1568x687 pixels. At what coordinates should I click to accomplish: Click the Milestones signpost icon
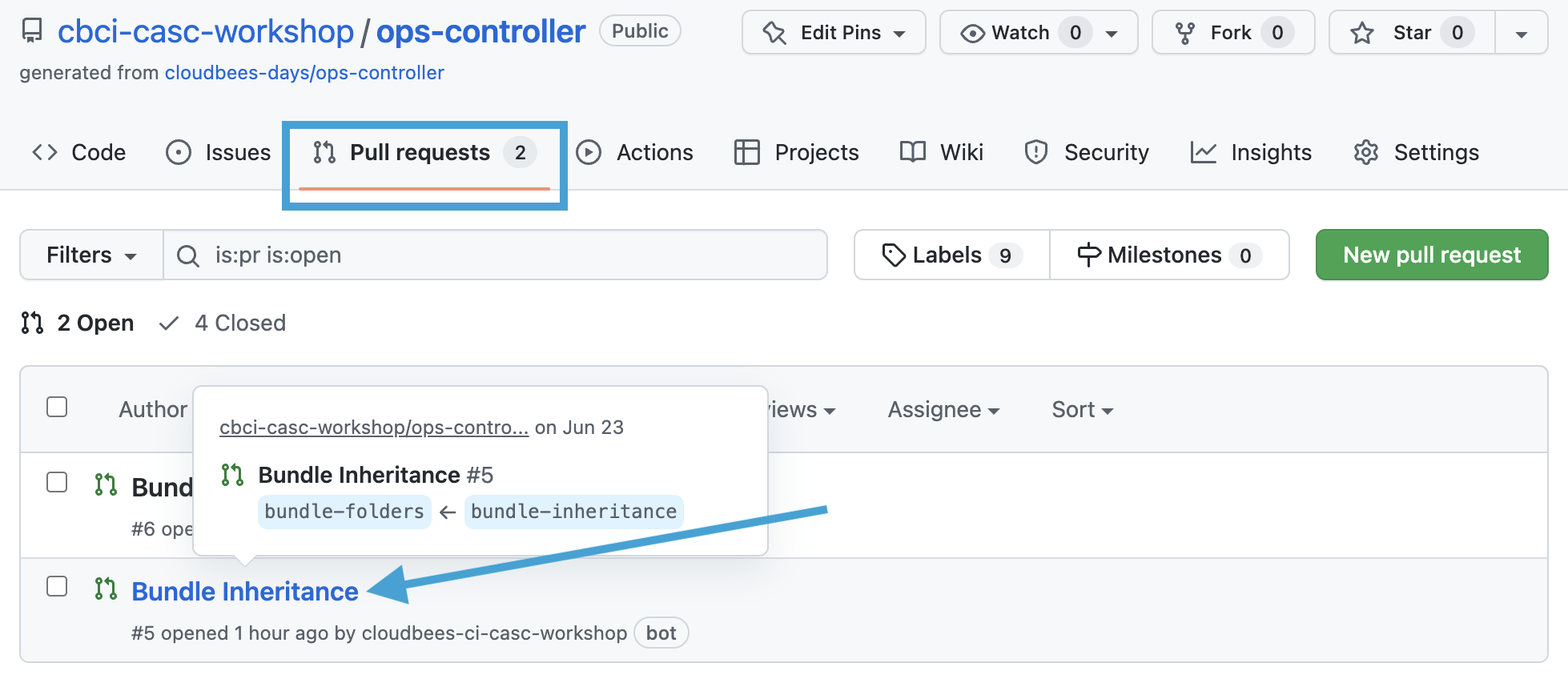click(1088, 255)
